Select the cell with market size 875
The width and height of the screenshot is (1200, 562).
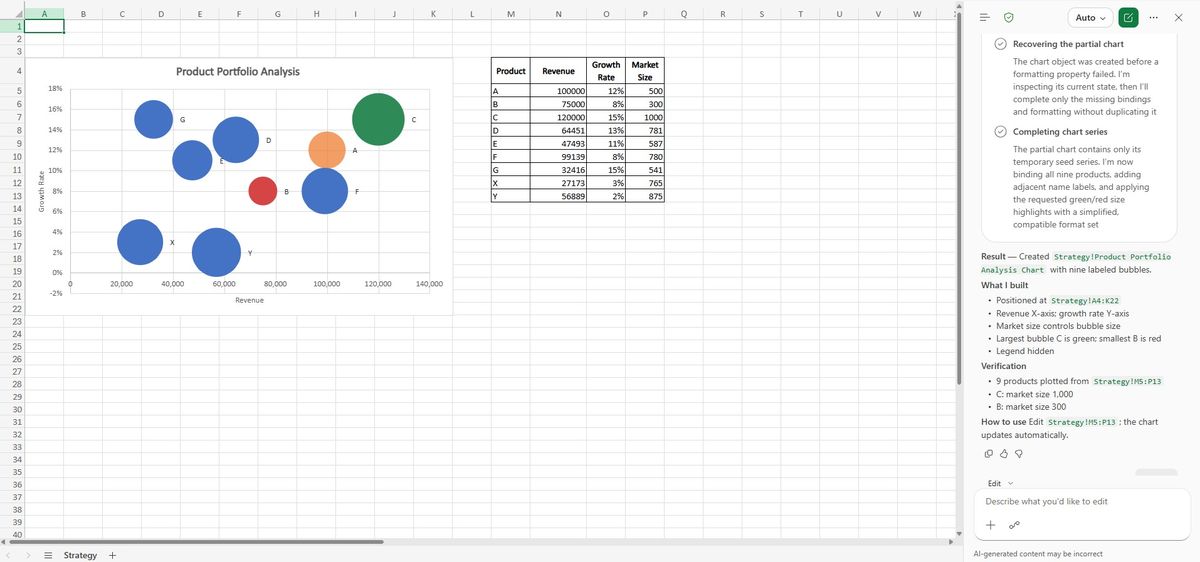(645, 196)
